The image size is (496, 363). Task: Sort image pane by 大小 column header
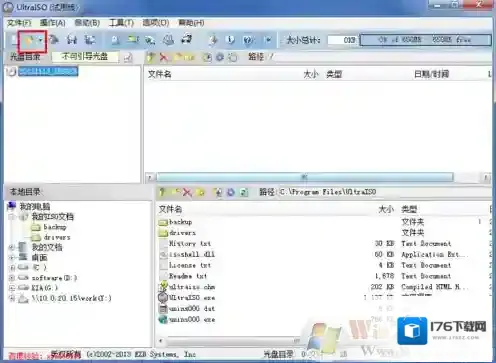point(311,74)
